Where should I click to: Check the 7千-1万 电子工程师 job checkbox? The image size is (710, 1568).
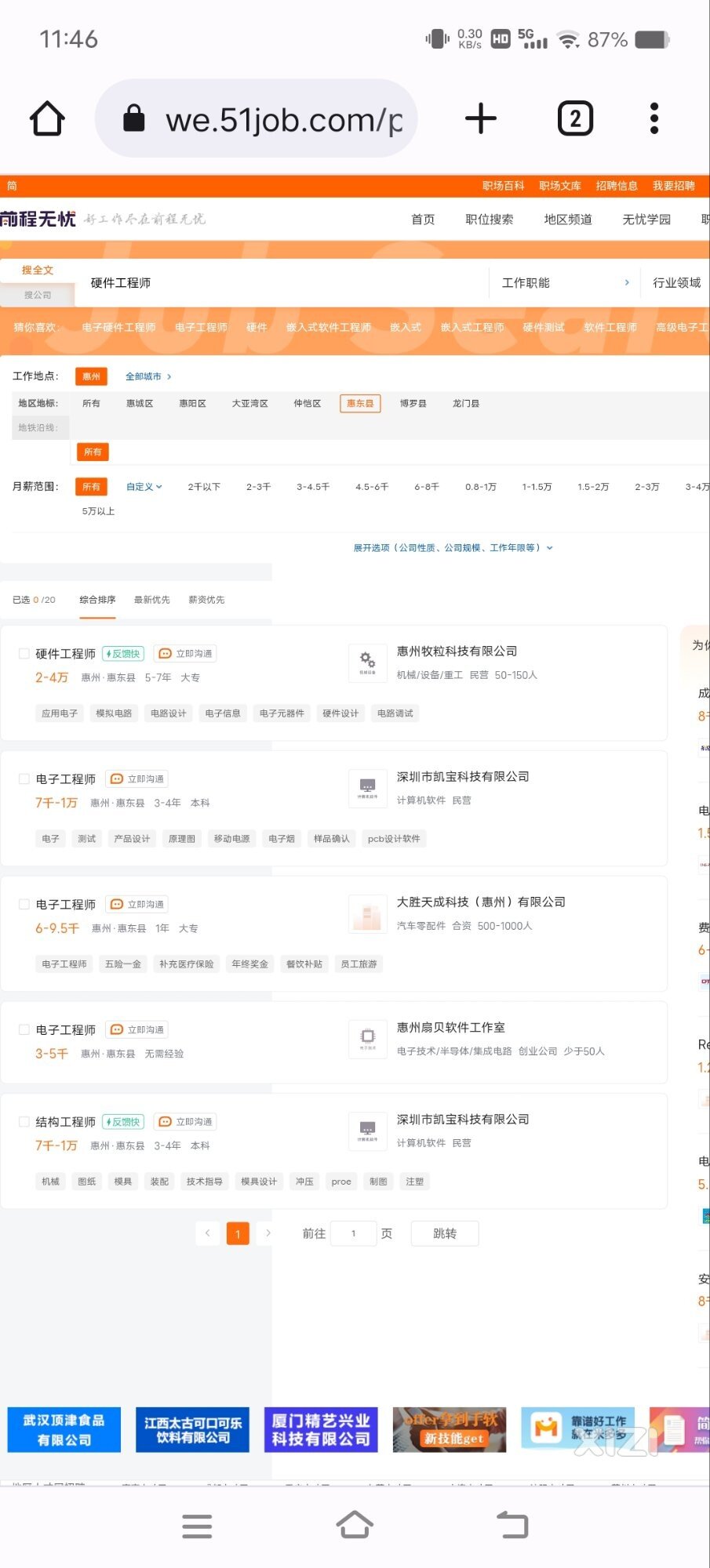[x=24, y=779]
